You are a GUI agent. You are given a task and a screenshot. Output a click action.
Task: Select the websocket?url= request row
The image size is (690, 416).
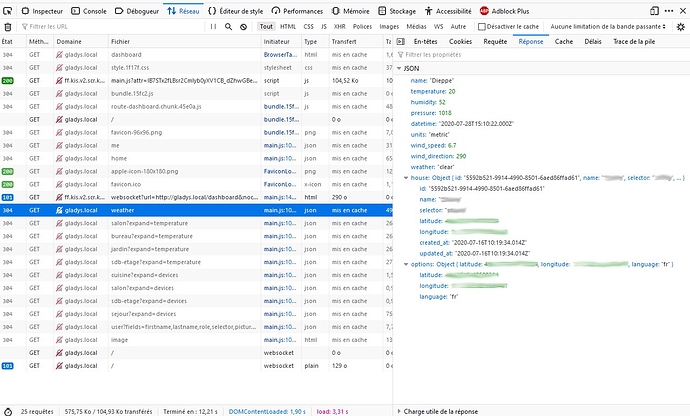pyautogui.click(x=196, y=197)
